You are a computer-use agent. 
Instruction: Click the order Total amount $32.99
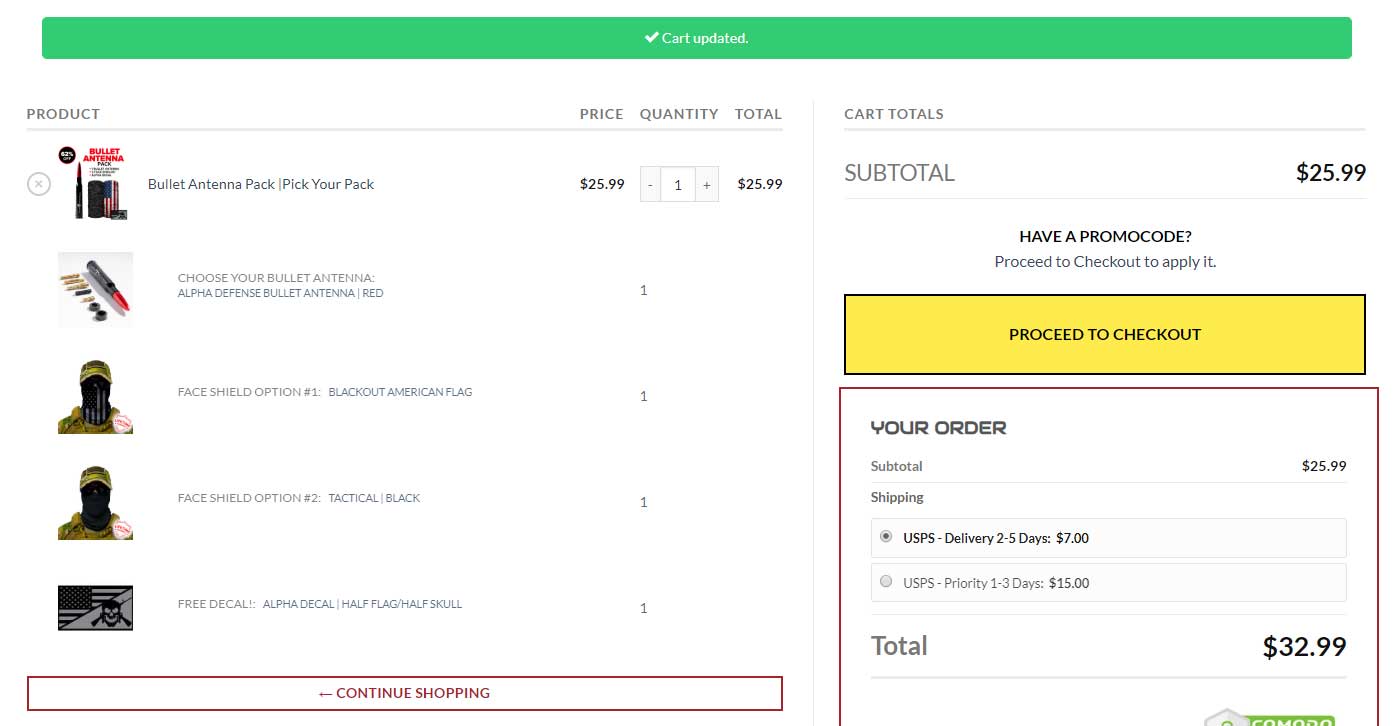[x=1304, y=647]
